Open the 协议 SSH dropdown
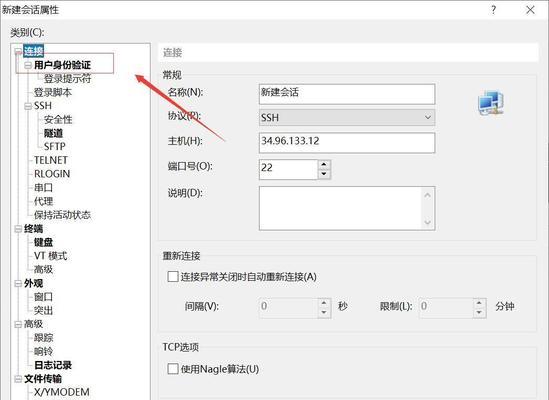The image size is (549, 400). [347, 117]
